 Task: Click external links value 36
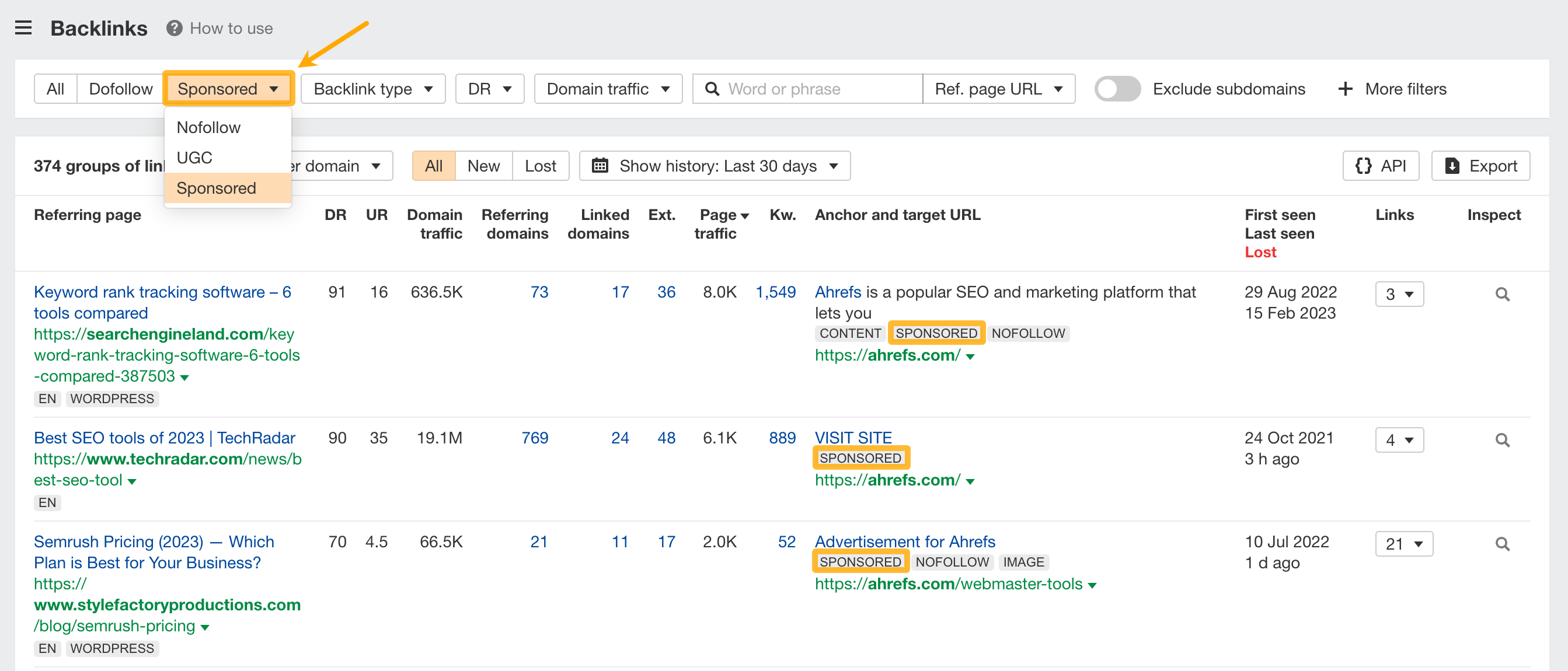[x=666, y=292]
